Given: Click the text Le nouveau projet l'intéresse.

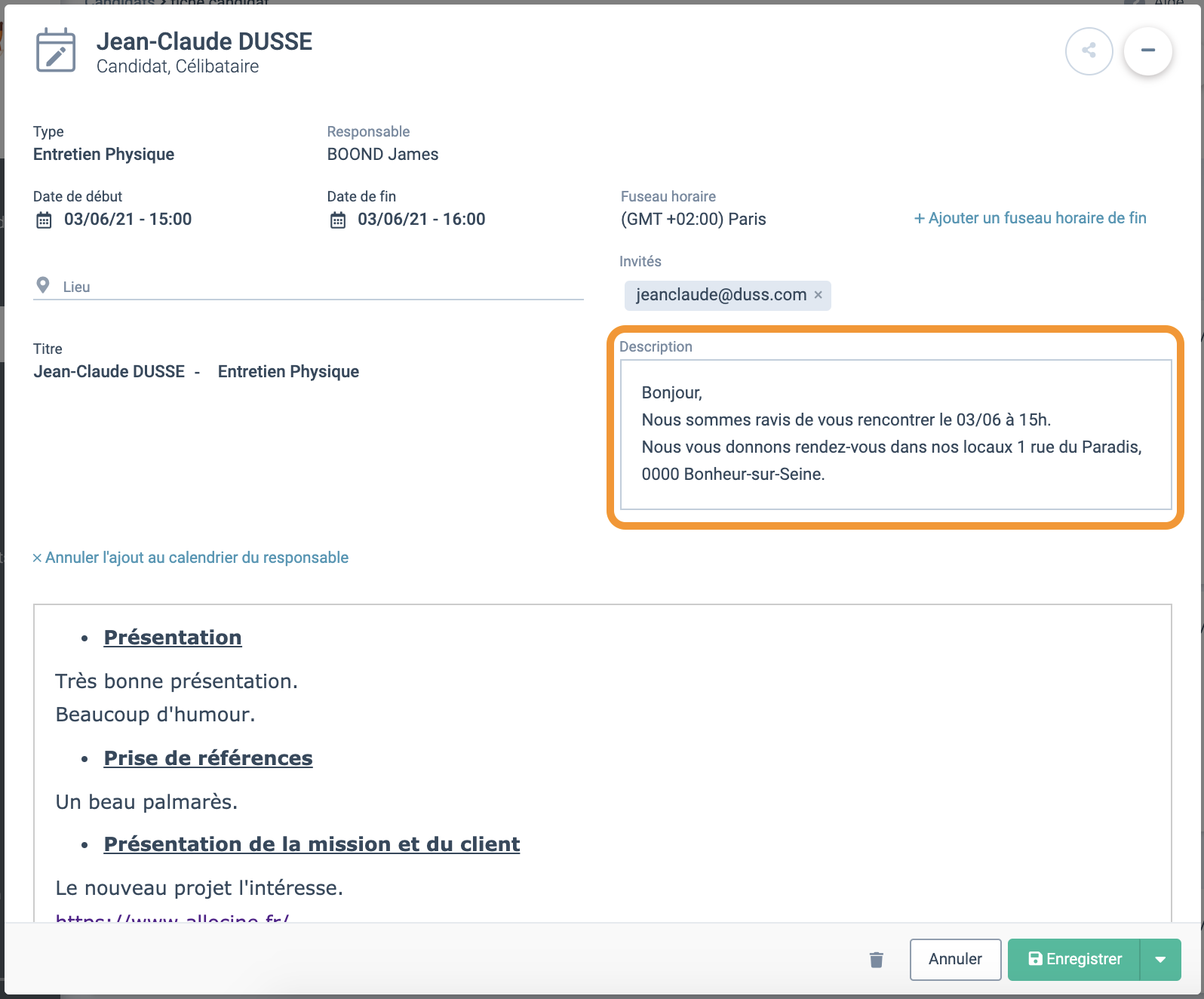Looking at the screenshot, I should pos(199,888).
